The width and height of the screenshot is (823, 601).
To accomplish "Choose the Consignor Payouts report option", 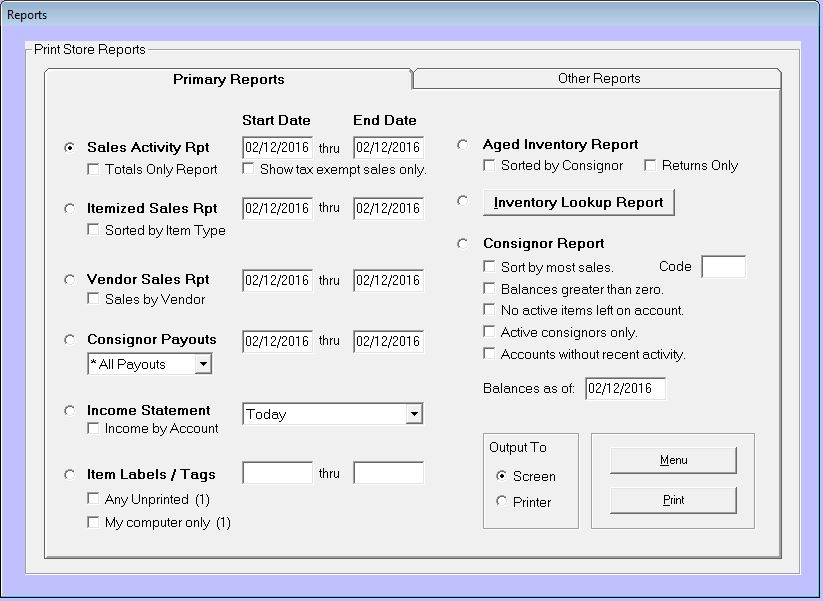I will coord(69,340).
